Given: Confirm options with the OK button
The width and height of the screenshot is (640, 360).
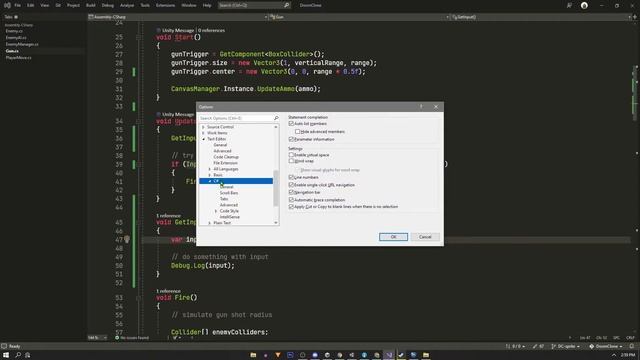Looking at the screenshot, I should (x=393, y=237).
